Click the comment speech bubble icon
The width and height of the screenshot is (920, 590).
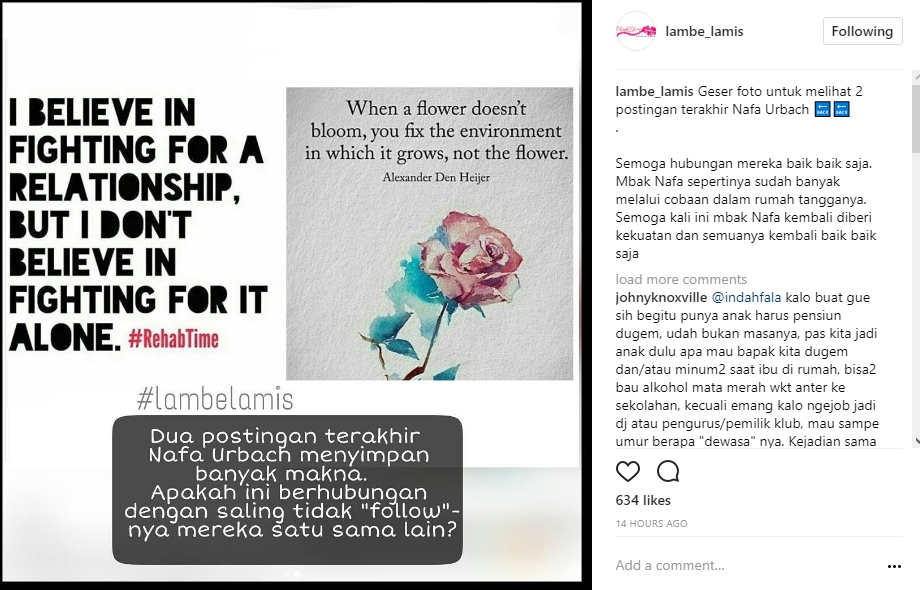pyautogui.click(x=668, y=471)
